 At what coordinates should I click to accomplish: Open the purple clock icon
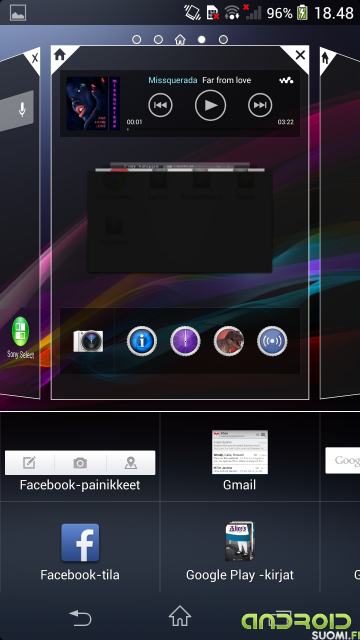[185, 341]
